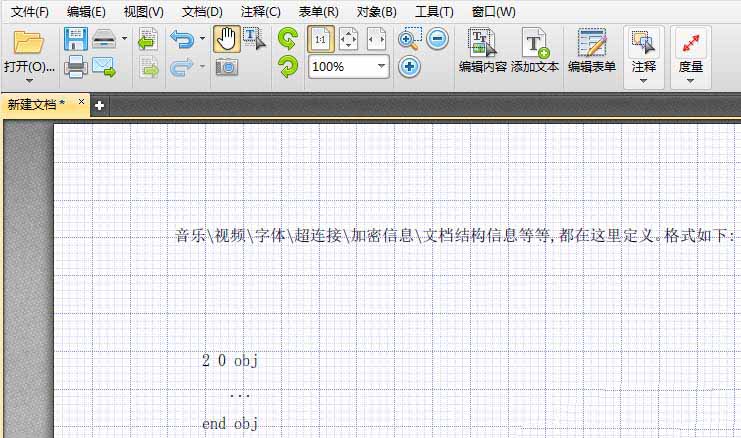This screenshot has width=741, height=438.
Task: Open the 度量 measure dropdown
Action: (x=690, y=80)
